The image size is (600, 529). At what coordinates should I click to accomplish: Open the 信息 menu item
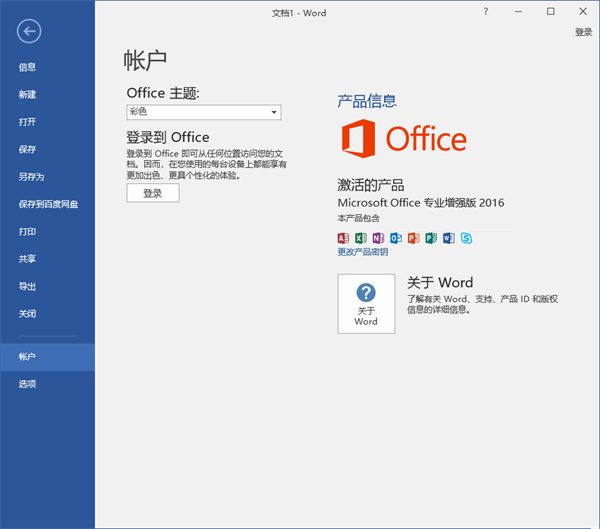(x=27, y=67)
